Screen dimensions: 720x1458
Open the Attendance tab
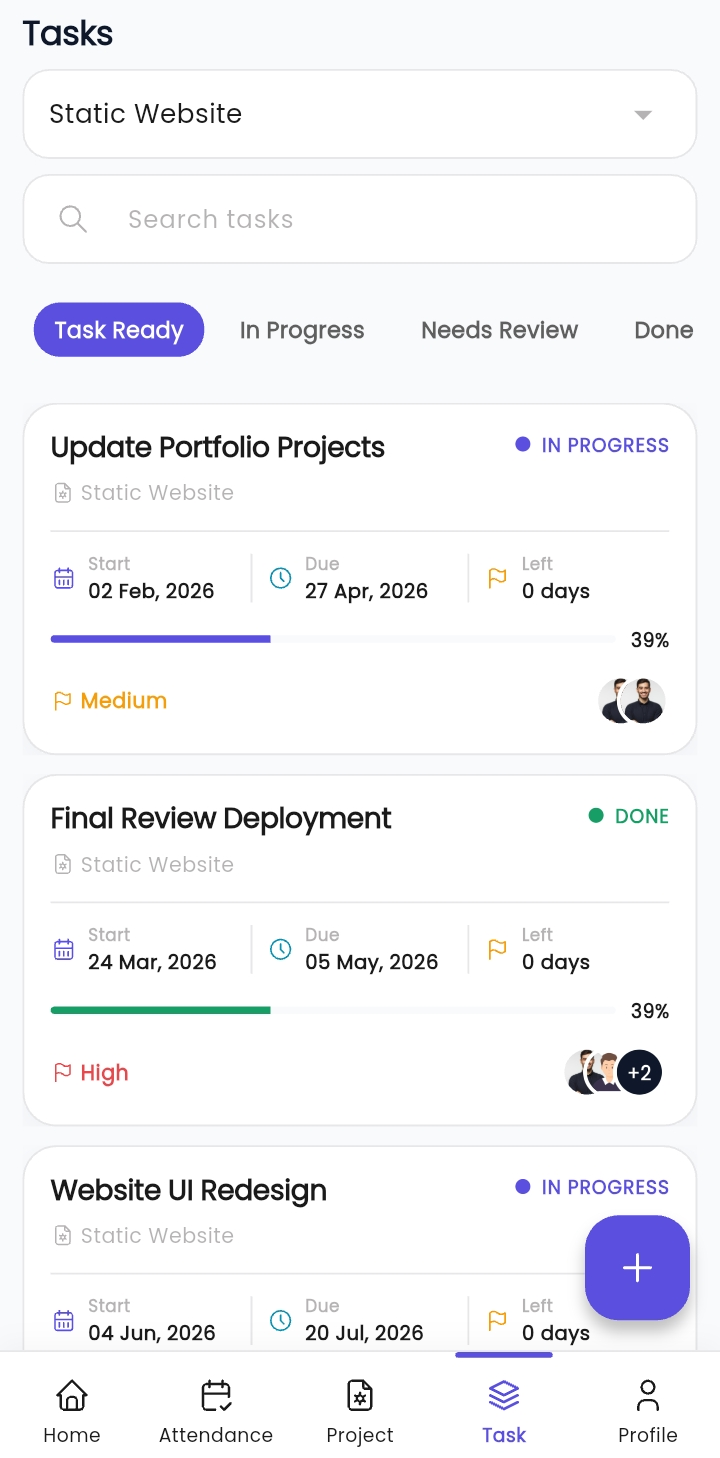tap(216, 1411)
